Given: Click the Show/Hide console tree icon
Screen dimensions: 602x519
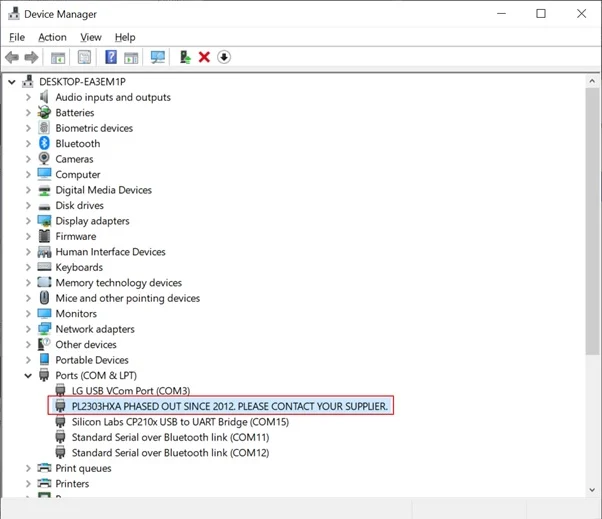Looking at the screenshot, I should click(59, 57).
